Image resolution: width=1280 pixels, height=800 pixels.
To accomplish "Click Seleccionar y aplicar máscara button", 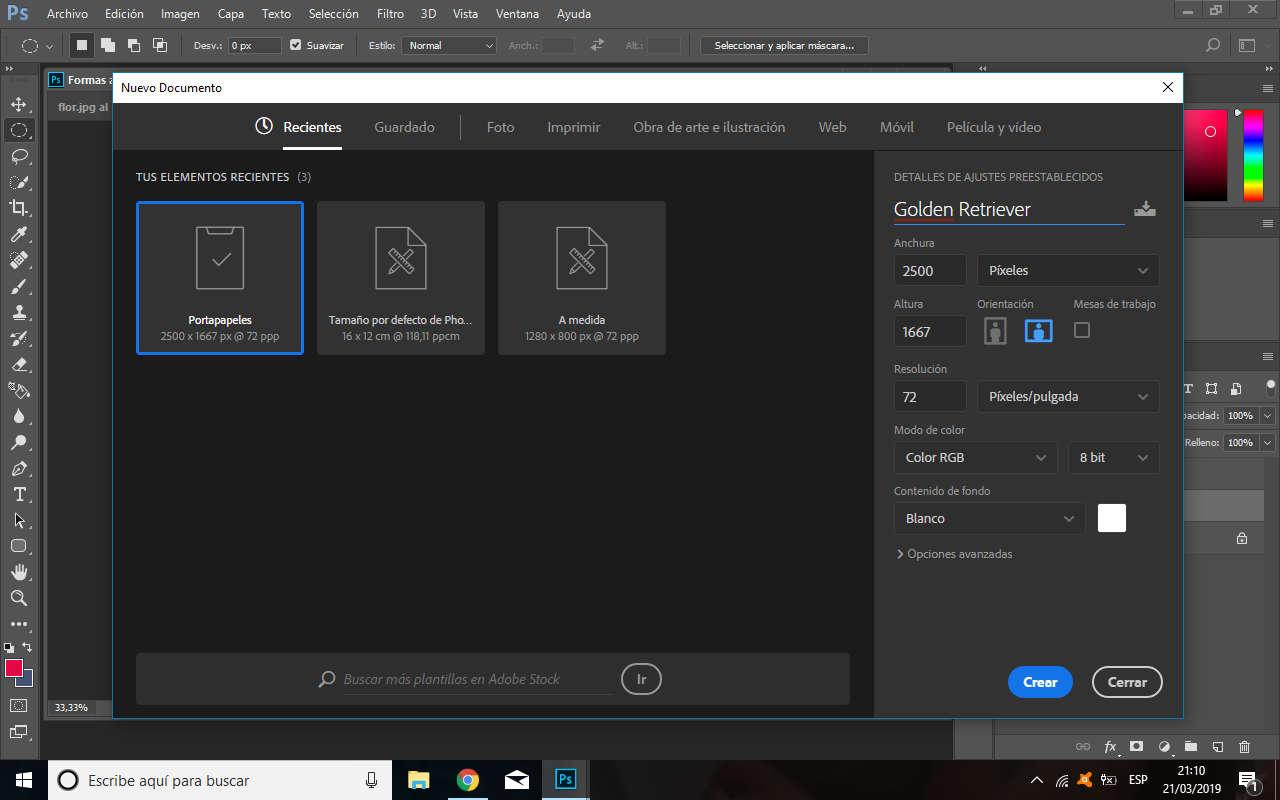I will 784,45.
